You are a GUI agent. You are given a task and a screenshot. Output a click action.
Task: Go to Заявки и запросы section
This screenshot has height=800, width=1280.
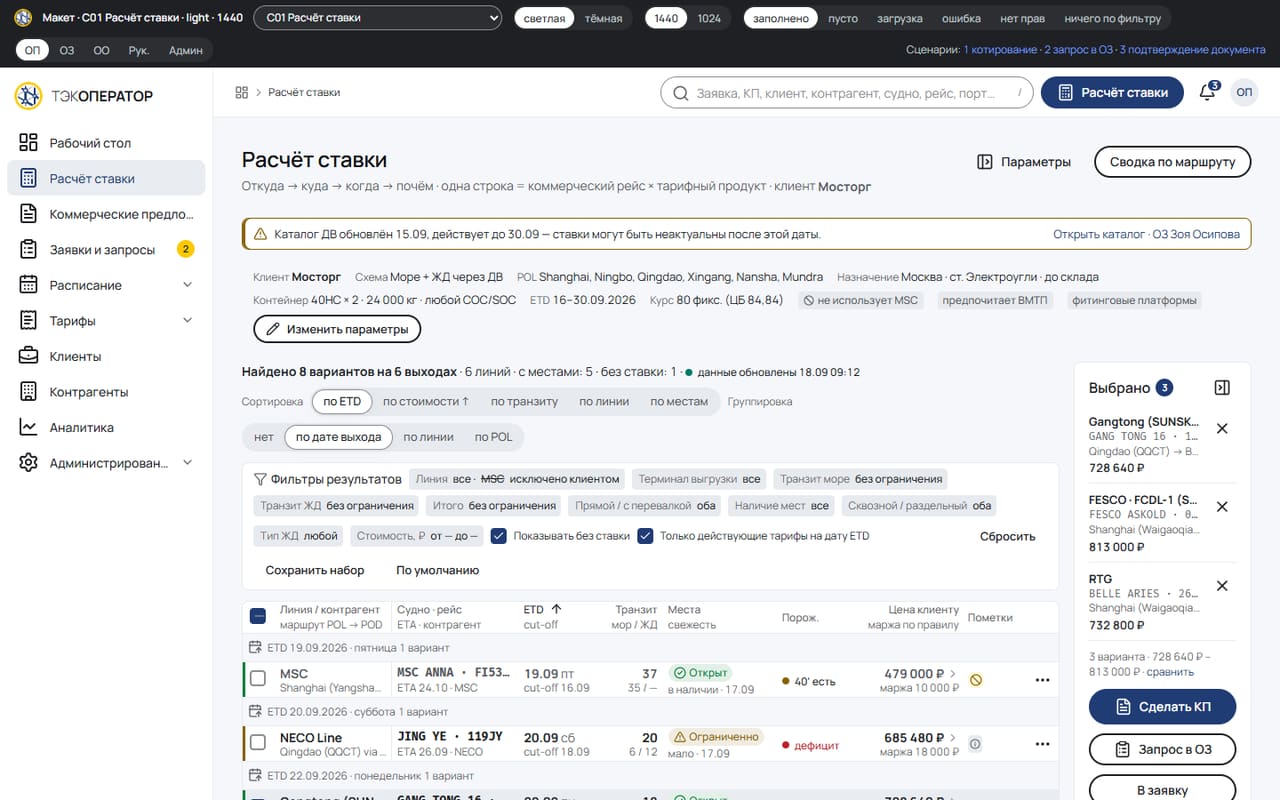pos(106,250)
